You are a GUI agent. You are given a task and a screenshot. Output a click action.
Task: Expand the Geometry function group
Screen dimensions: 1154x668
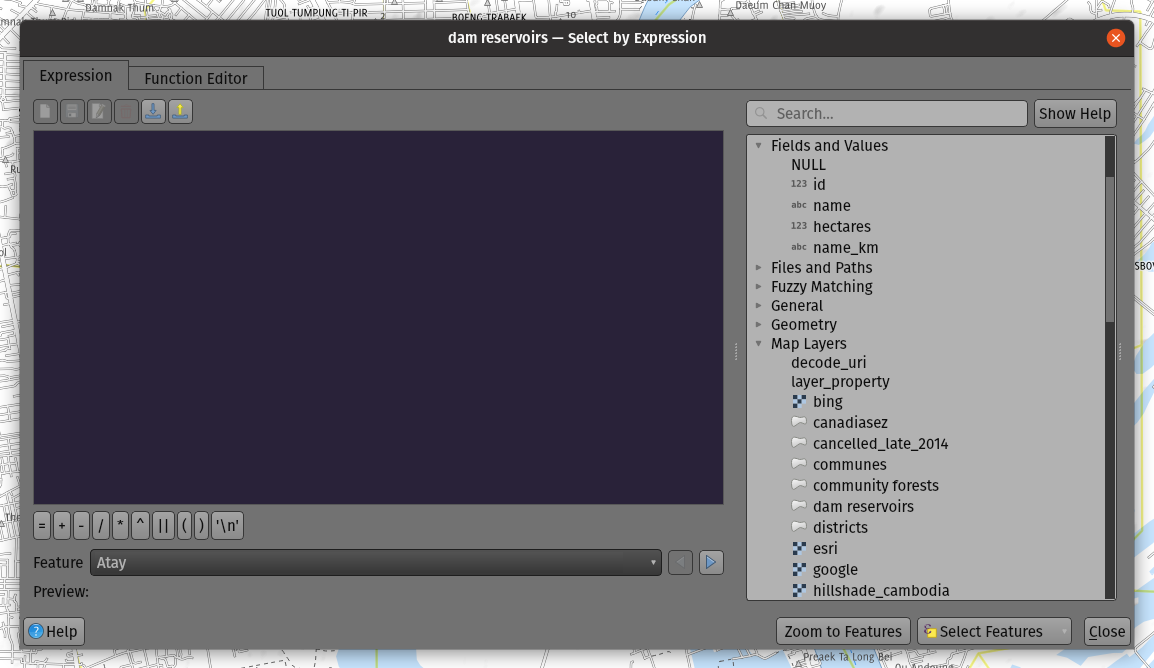pos(759,325)
